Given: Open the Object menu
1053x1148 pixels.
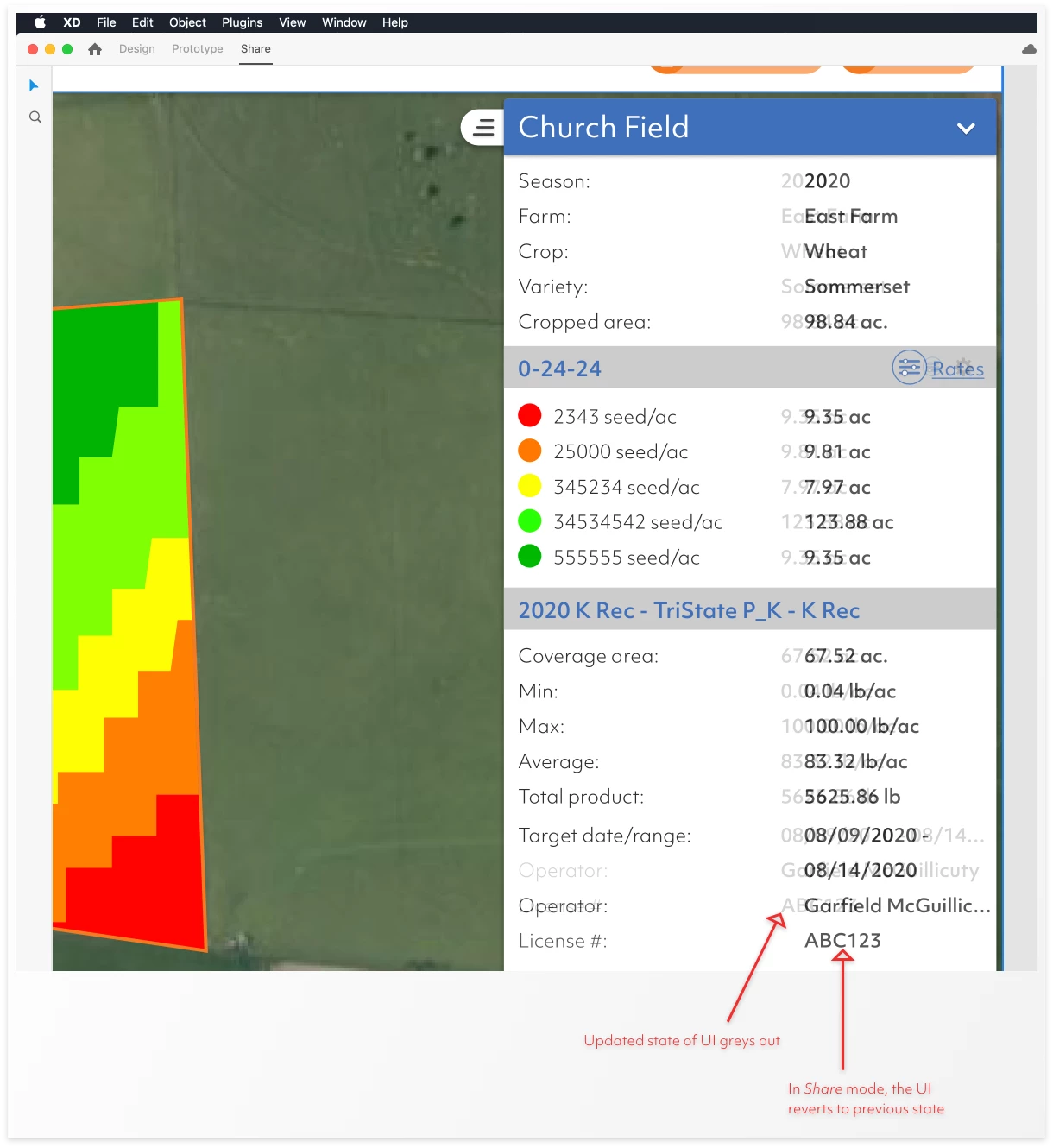Looking at the screenshot, I should pyautogui.click(x=187, y=22).
